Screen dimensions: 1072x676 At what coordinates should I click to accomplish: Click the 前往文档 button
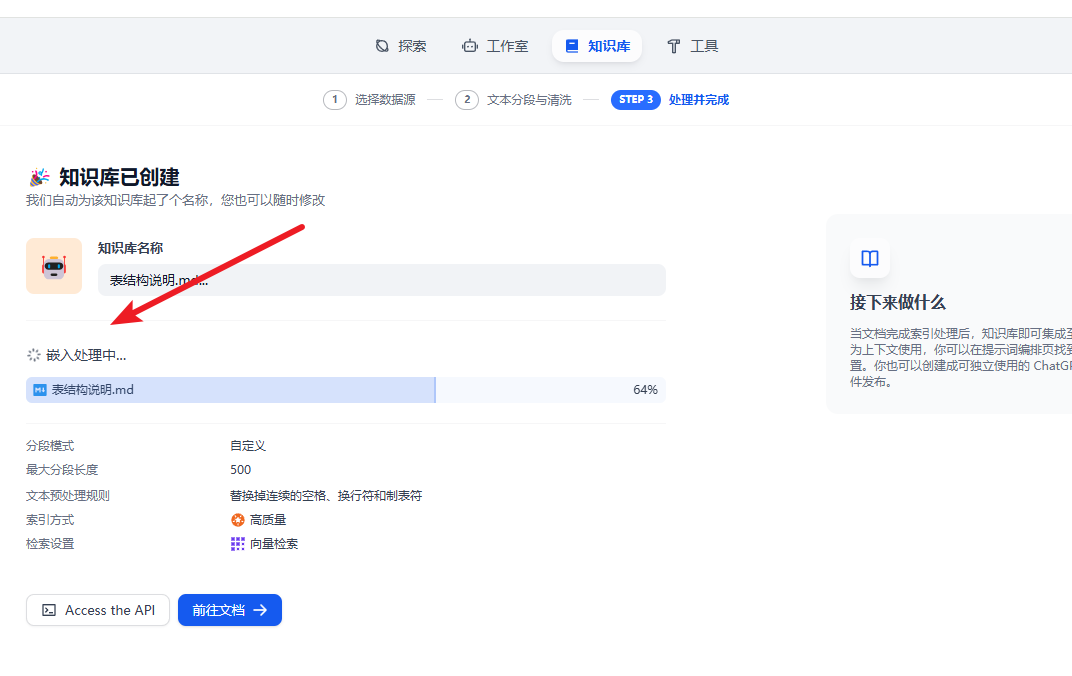click(230, 610)
